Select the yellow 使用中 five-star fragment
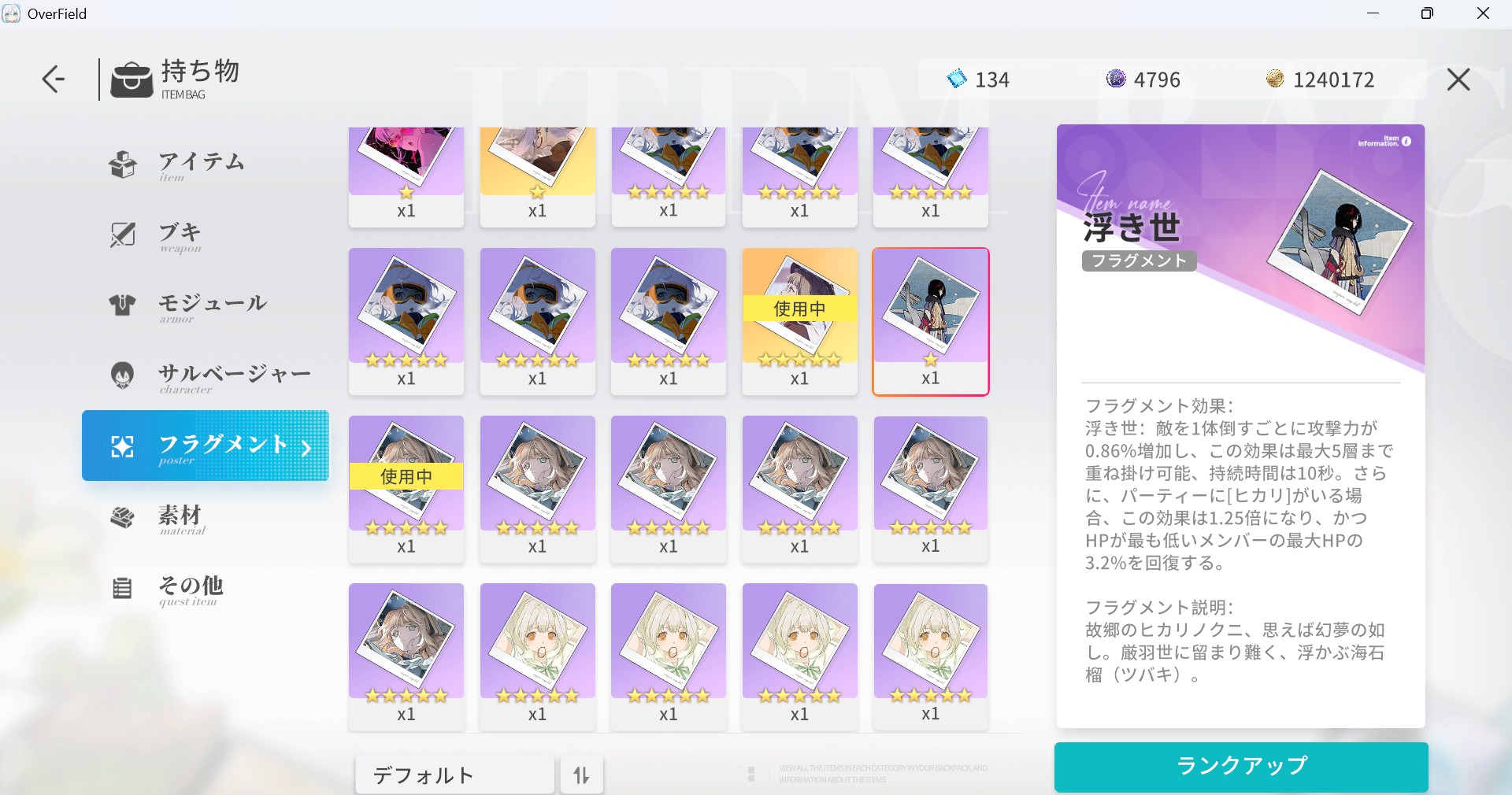This screenshot has height=795, width=1512. click(x=799, y=321)
